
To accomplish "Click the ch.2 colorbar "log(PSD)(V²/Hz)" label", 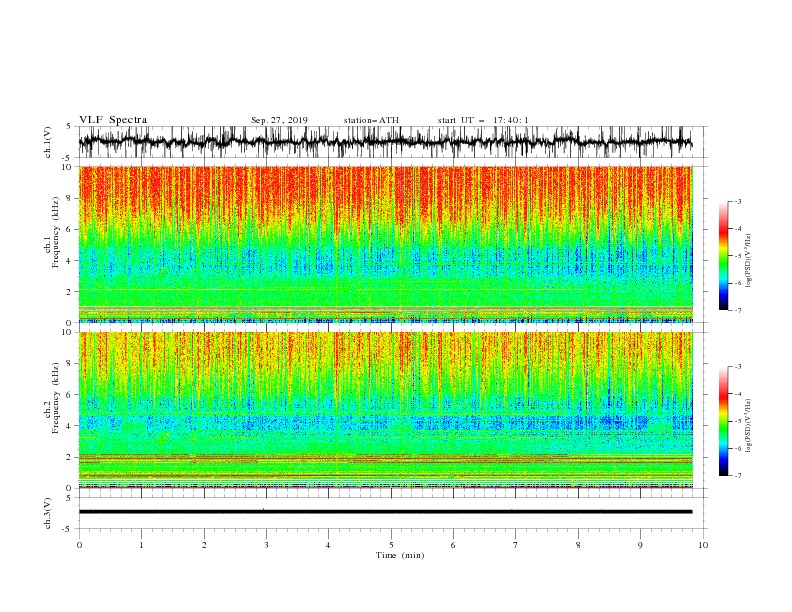I will (748, 425).
